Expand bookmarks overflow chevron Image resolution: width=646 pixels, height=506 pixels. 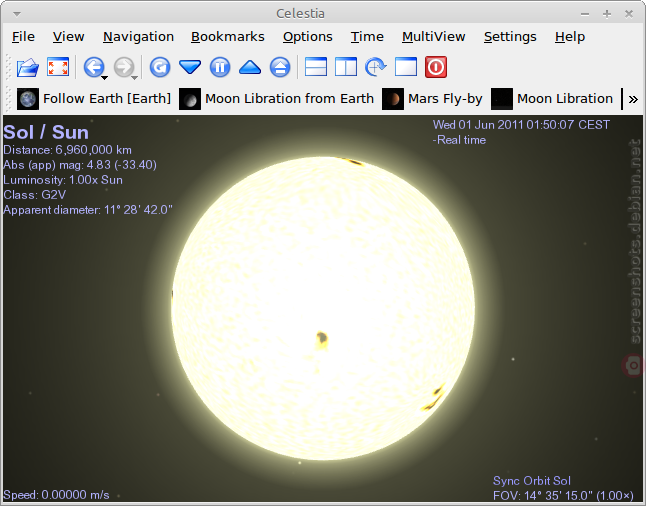coord(633,99)
